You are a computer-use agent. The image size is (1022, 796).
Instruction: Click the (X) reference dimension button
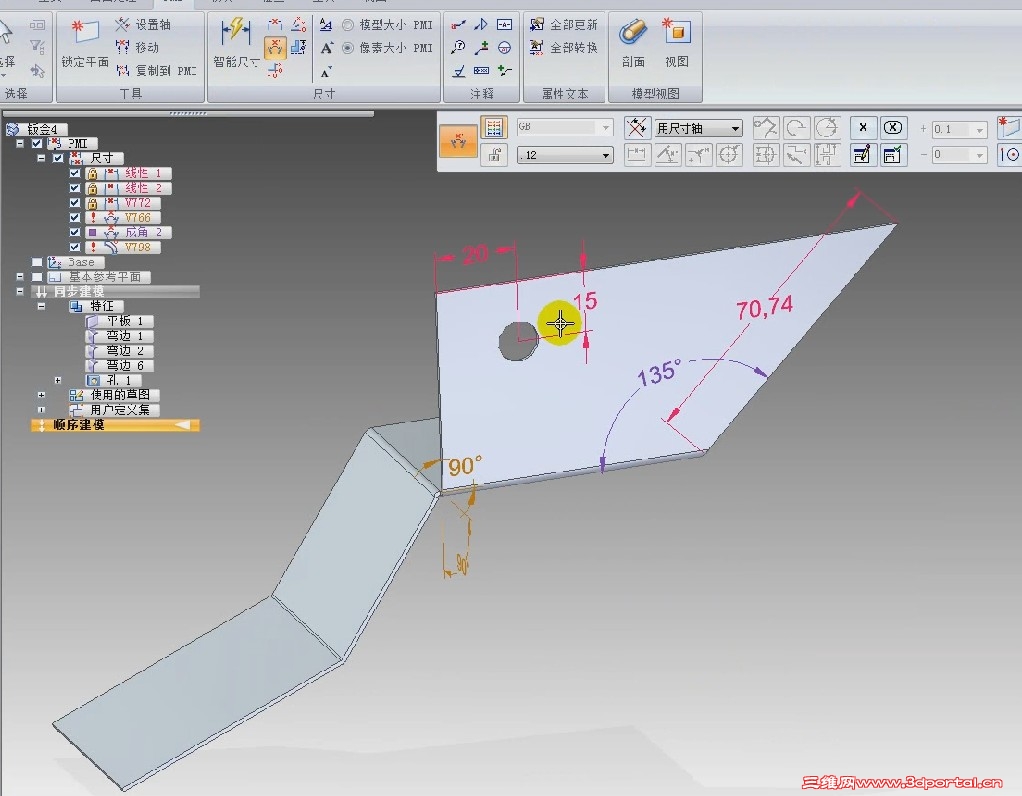(893, 128)
